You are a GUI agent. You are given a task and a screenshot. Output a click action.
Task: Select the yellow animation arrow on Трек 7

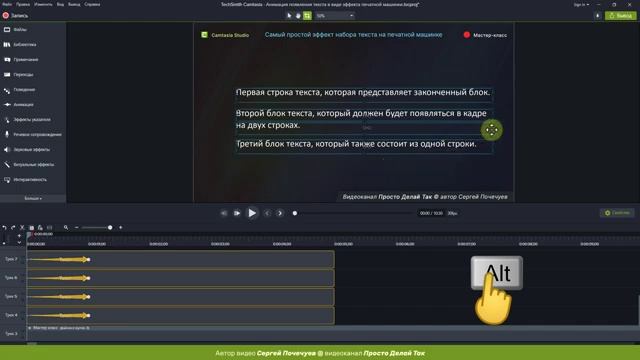tap(60, 259)
